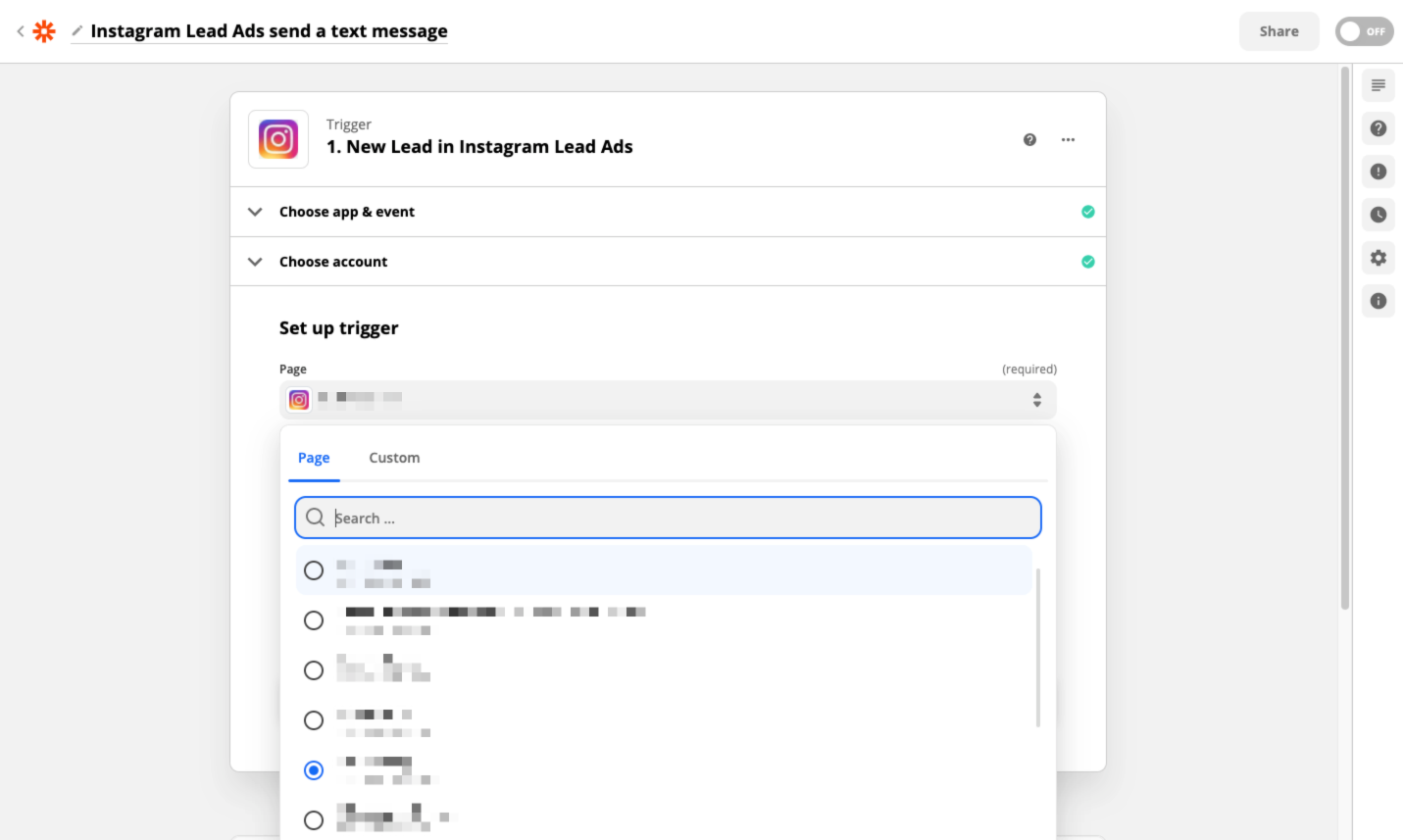Open Zap settings gear icon
The width and height of the screenshot is (1403, 840).
pyautogui.click(x=1378, y=258)
